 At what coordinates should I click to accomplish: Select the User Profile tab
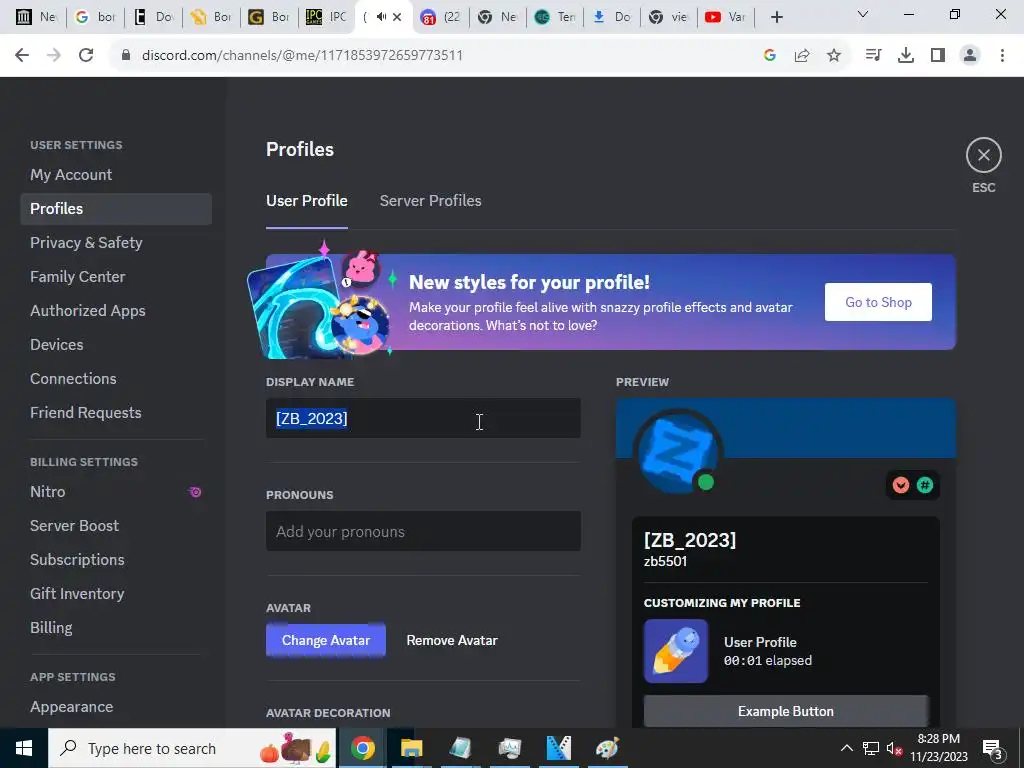(306, 200)
